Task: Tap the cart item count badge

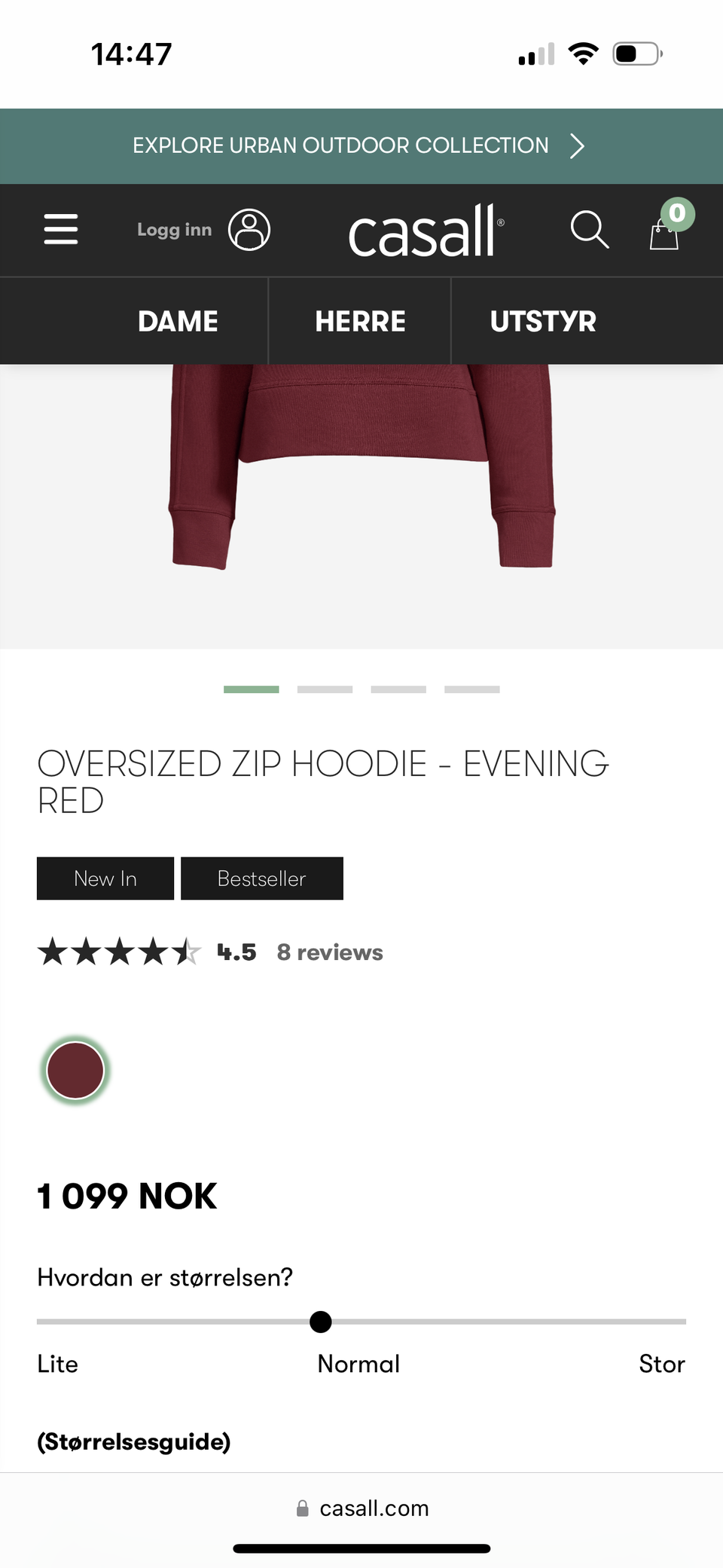Action: click(678, 213)
